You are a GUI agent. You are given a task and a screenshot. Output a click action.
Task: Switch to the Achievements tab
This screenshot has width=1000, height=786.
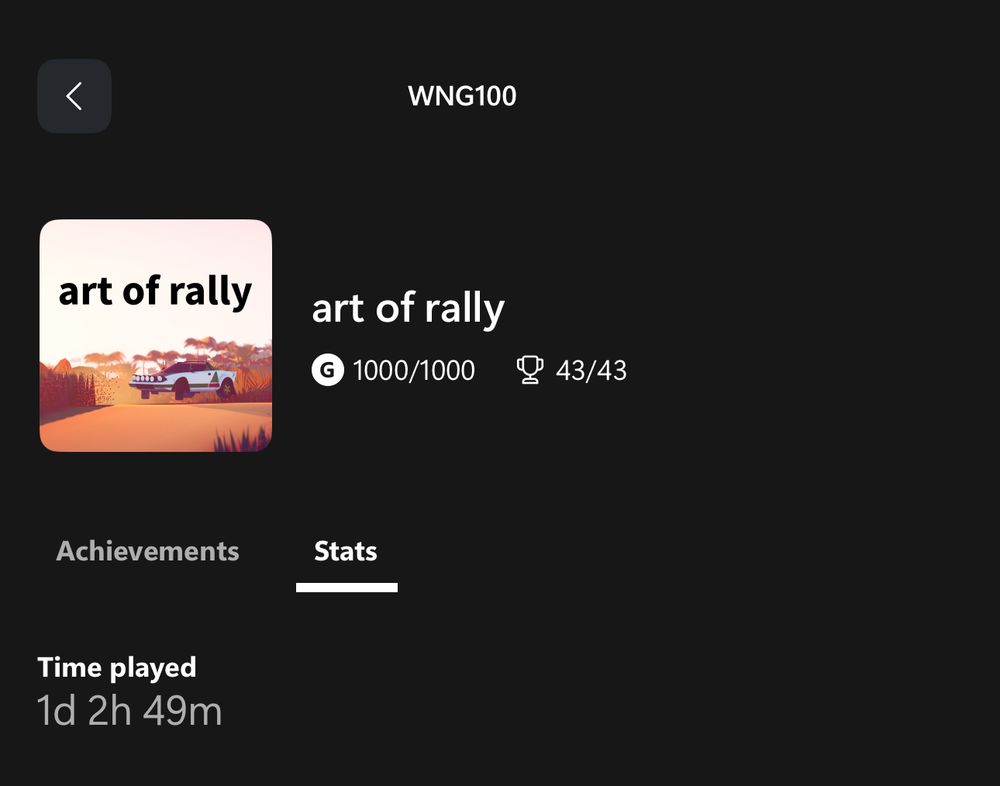148,551
